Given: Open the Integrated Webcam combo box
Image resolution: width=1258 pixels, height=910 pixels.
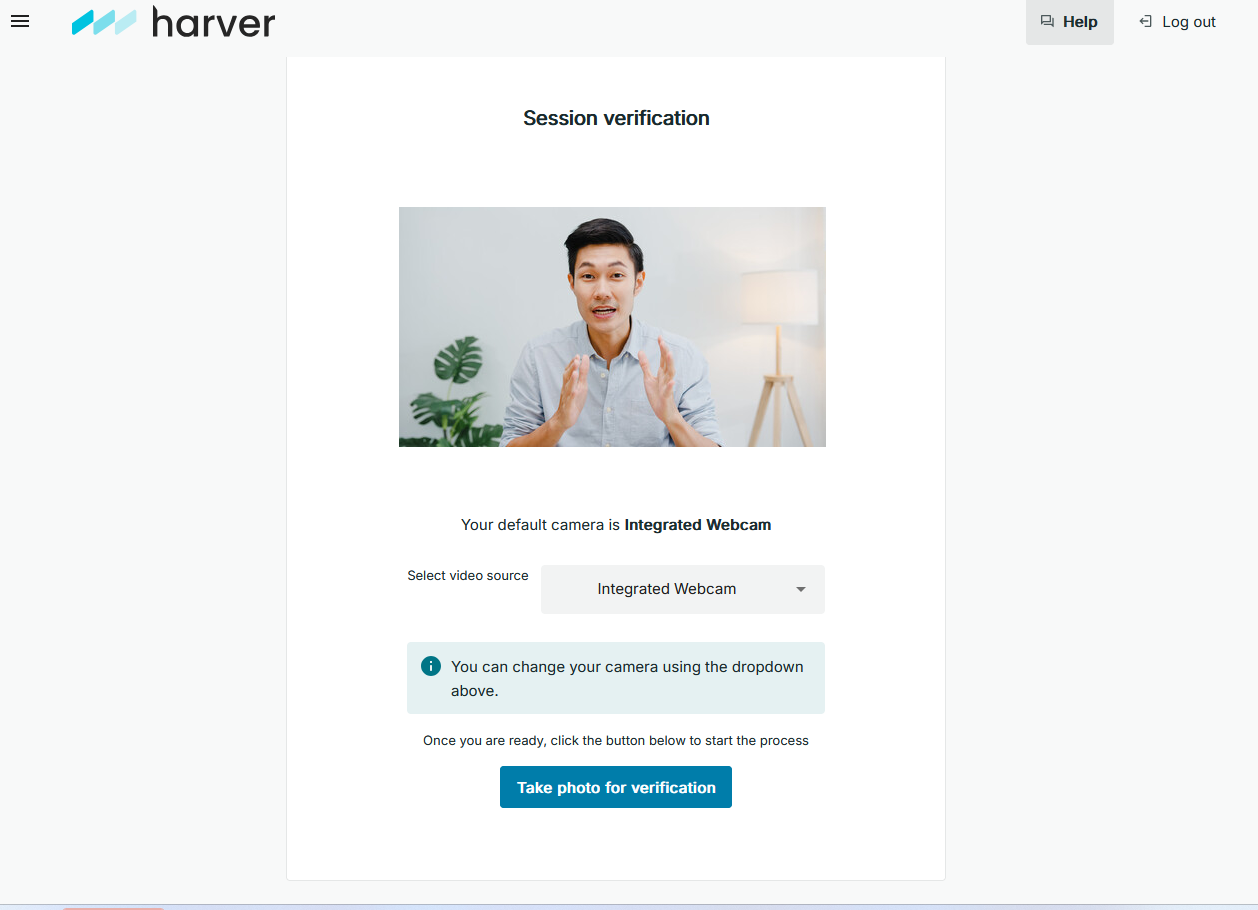Looking at the screenshot, I should pos(667,590).
